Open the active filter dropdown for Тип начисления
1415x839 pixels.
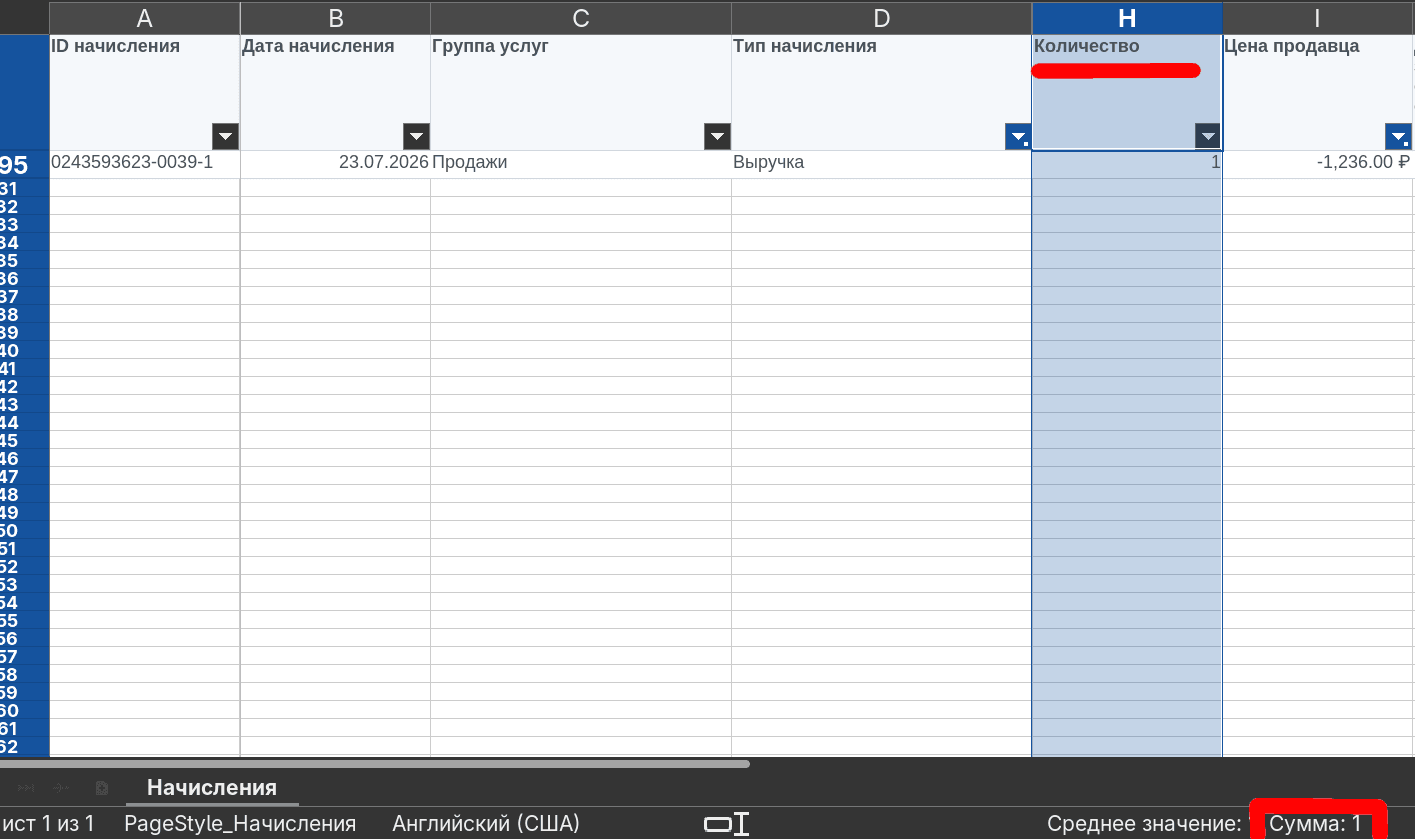(1018, 137)
